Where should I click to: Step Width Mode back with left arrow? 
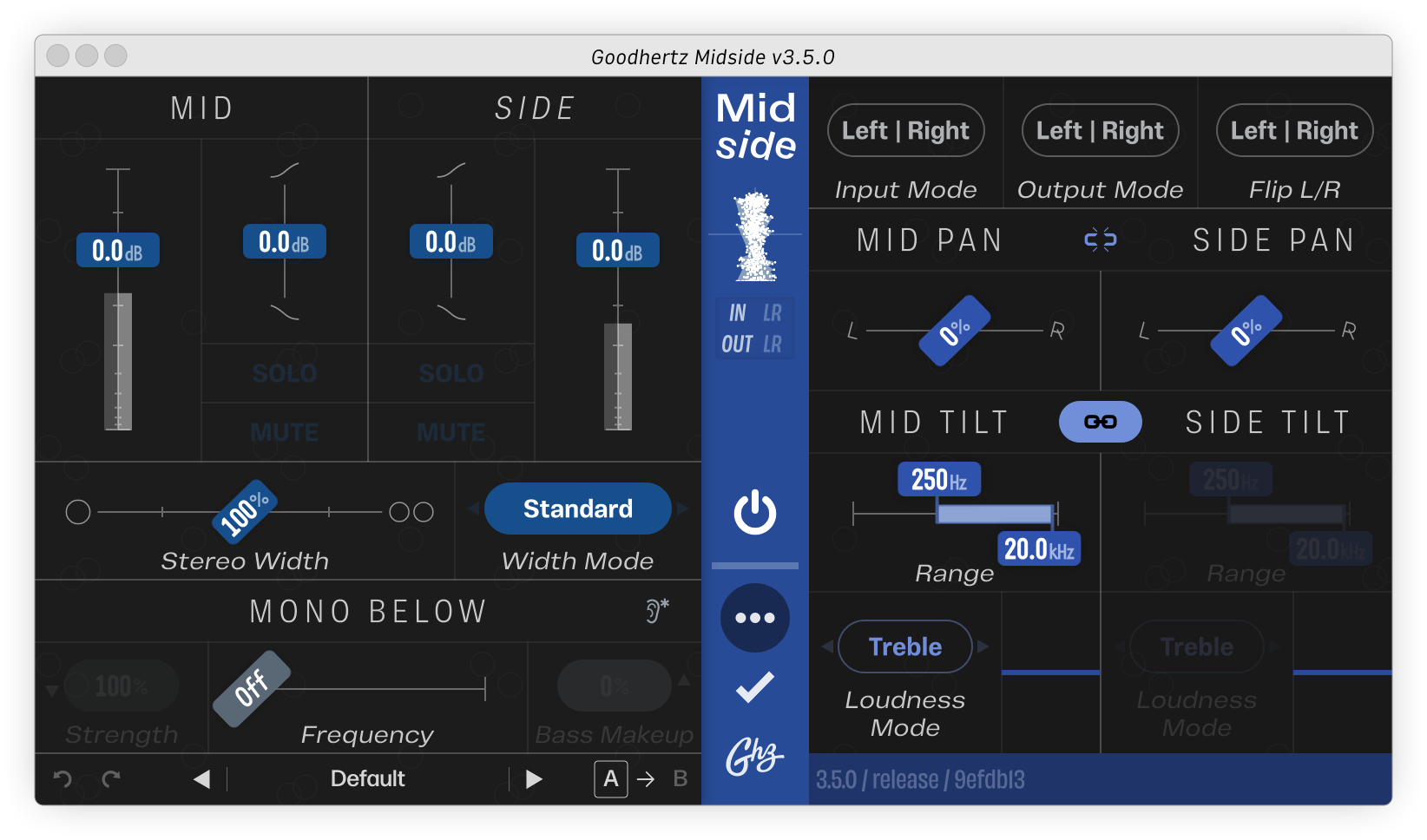473,509
